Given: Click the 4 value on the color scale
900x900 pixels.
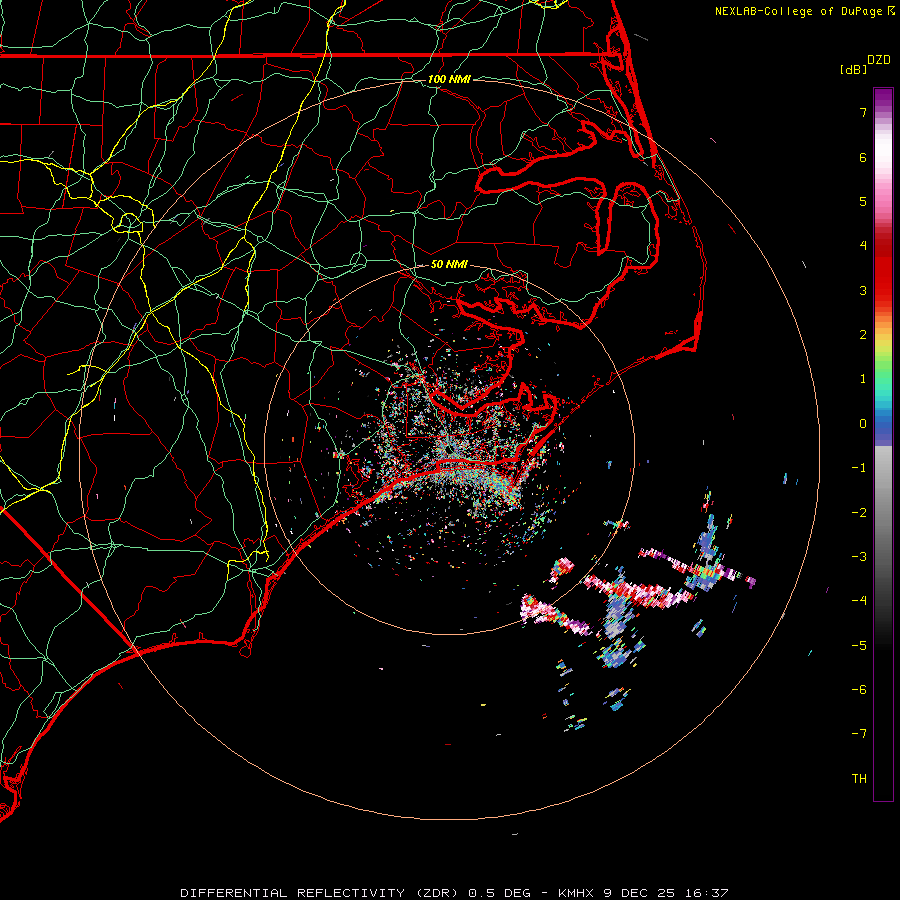Looking at the screenshot, I should tap(863, 246).
